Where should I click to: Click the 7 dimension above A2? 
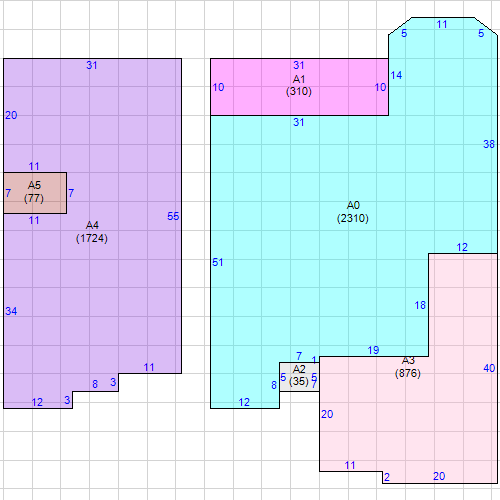[299, 356]
